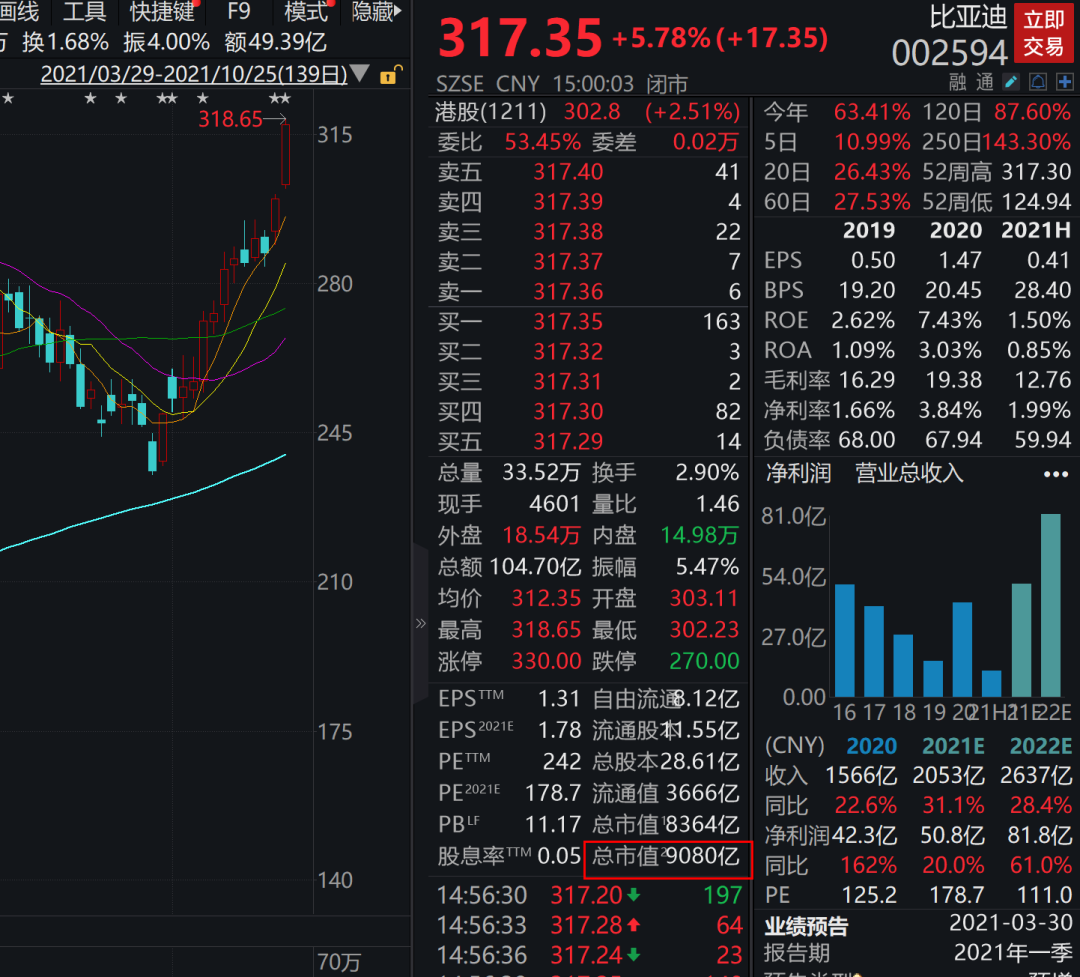The width and height of the screenshot is (1080, 977).
Task: Switch to the 营业总收入 tab
Action: pos(909,473)
